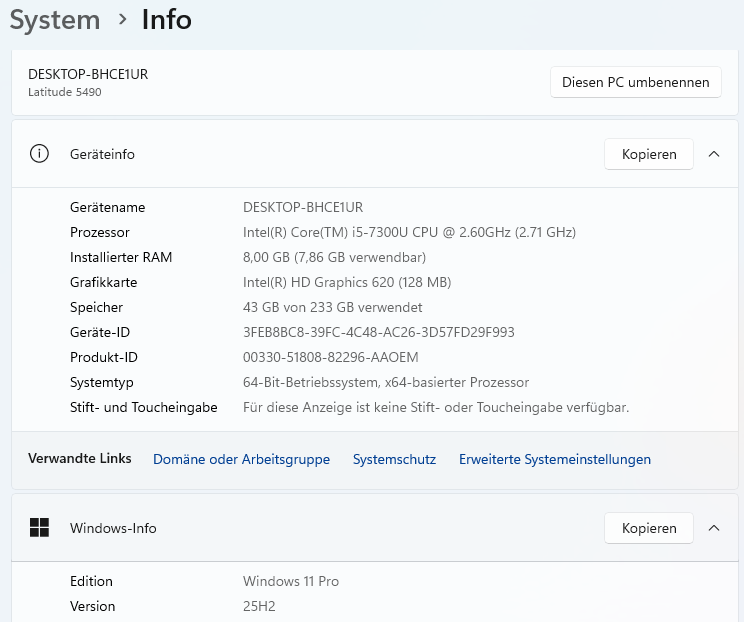Go back to System in breadcrumb

[x=55, y=20]
